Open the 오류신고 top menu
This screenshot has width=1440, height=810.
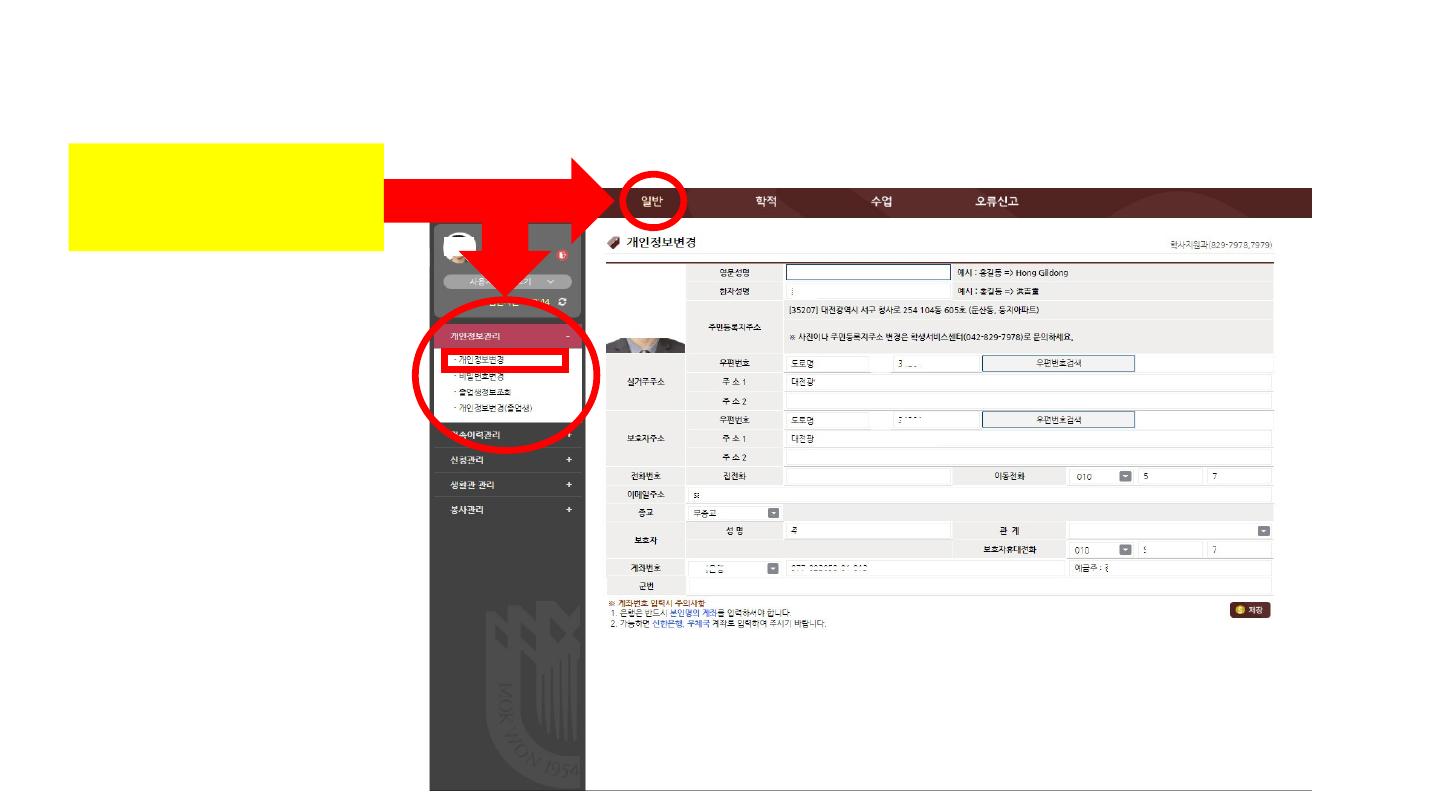tap(996, 202)
